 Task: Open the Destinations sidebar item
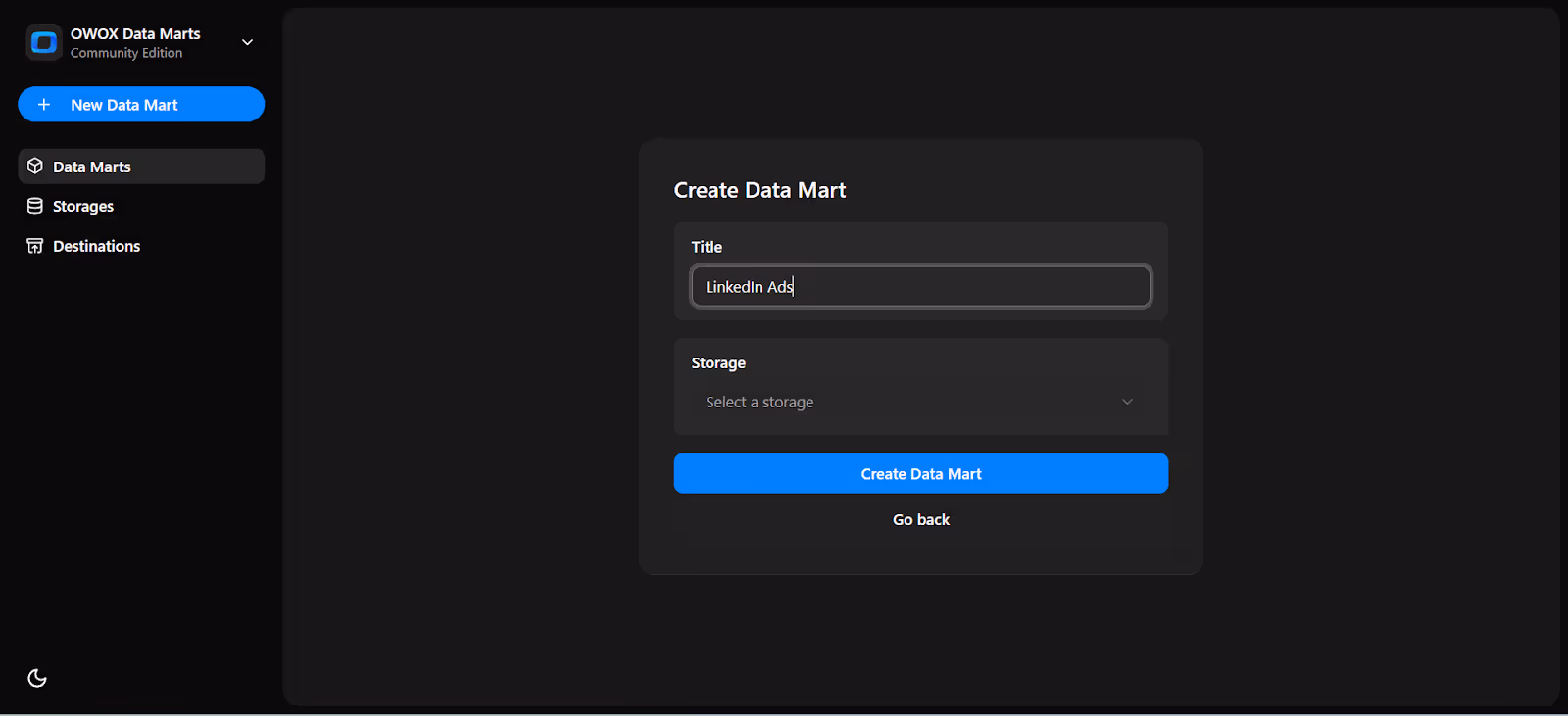(141, 246)
